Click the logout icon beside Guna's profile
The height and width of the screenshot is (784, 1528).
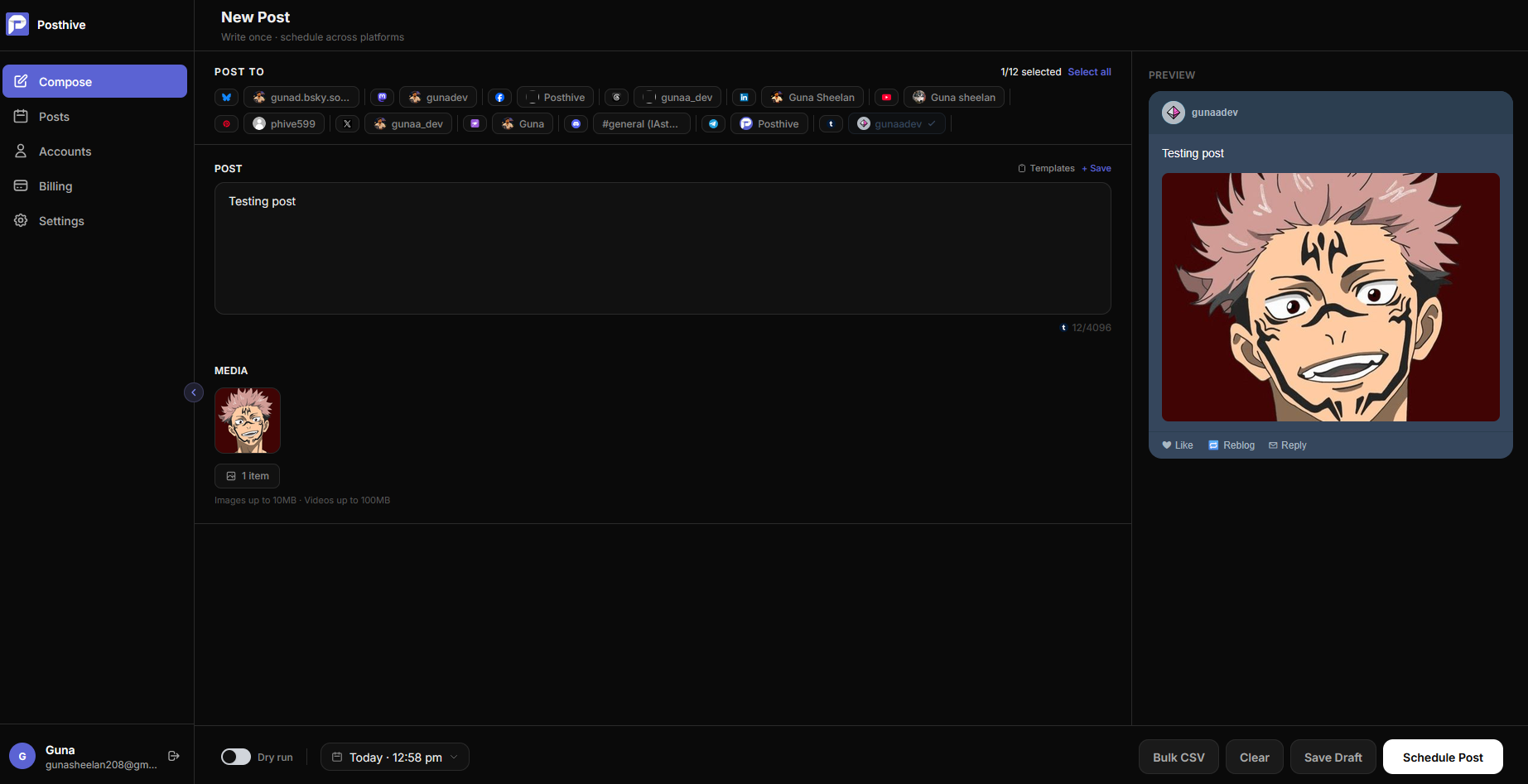pos(174,756)
